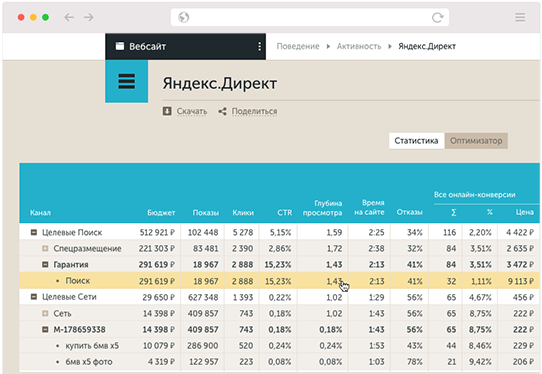Screen dimensions: 542x374
Task: Reload the page with refresh icon
Action: tap(437, 17)
